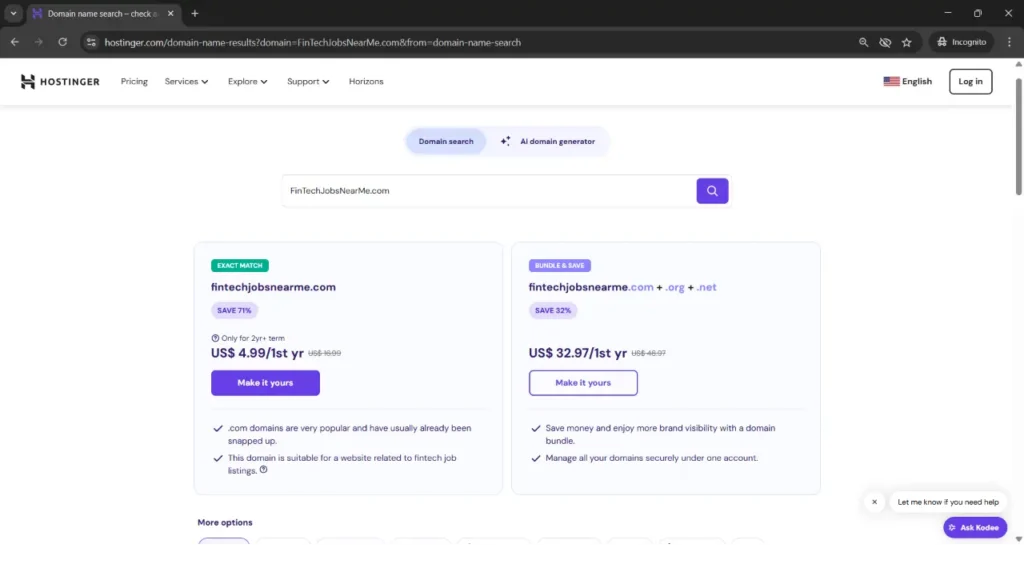Bookmark this page with the star icon

[906, 42]
